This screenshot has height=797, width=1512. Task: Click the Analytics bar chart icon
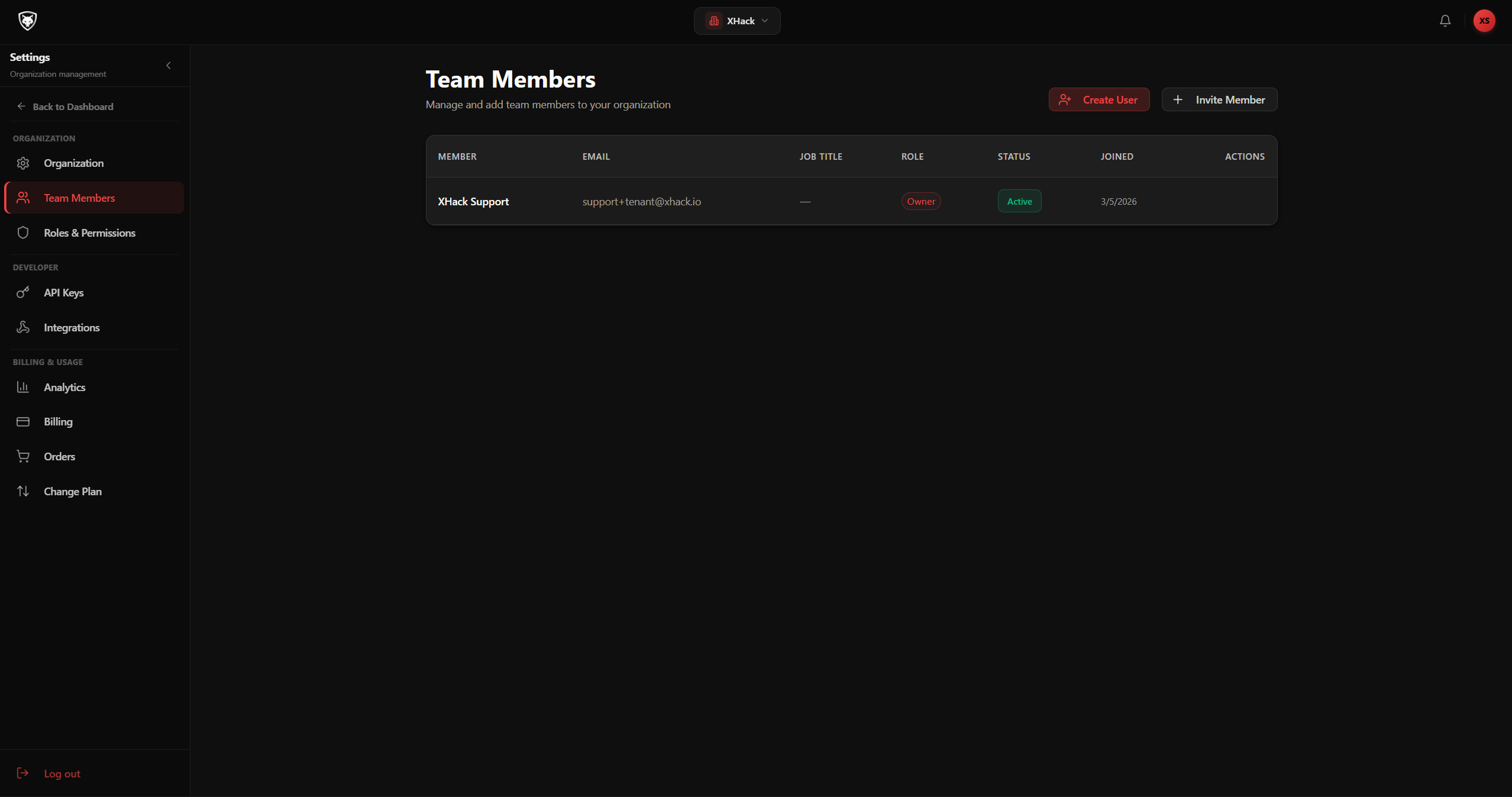click(23, 387)
